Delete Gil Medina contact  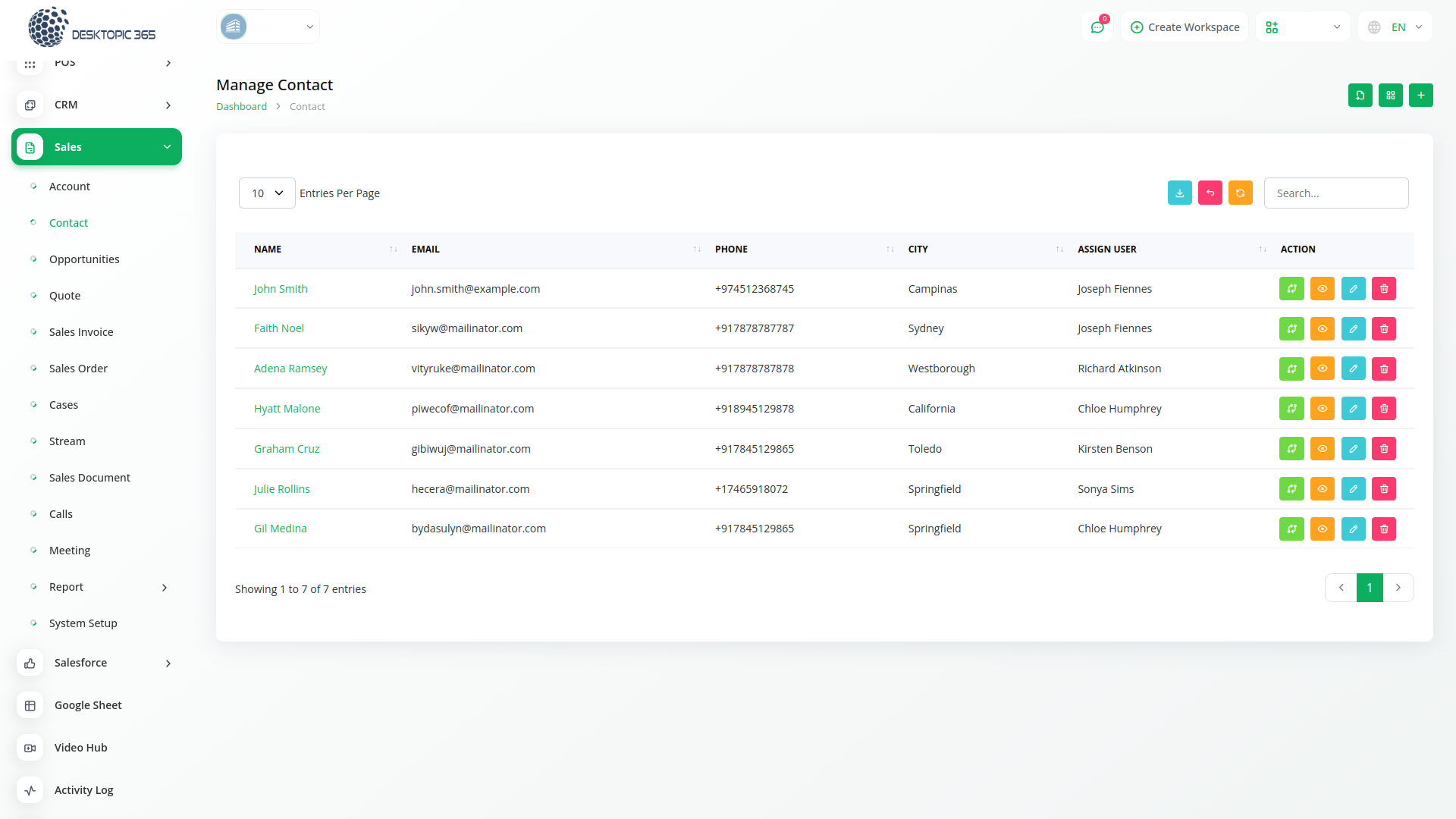[1384, 529]
